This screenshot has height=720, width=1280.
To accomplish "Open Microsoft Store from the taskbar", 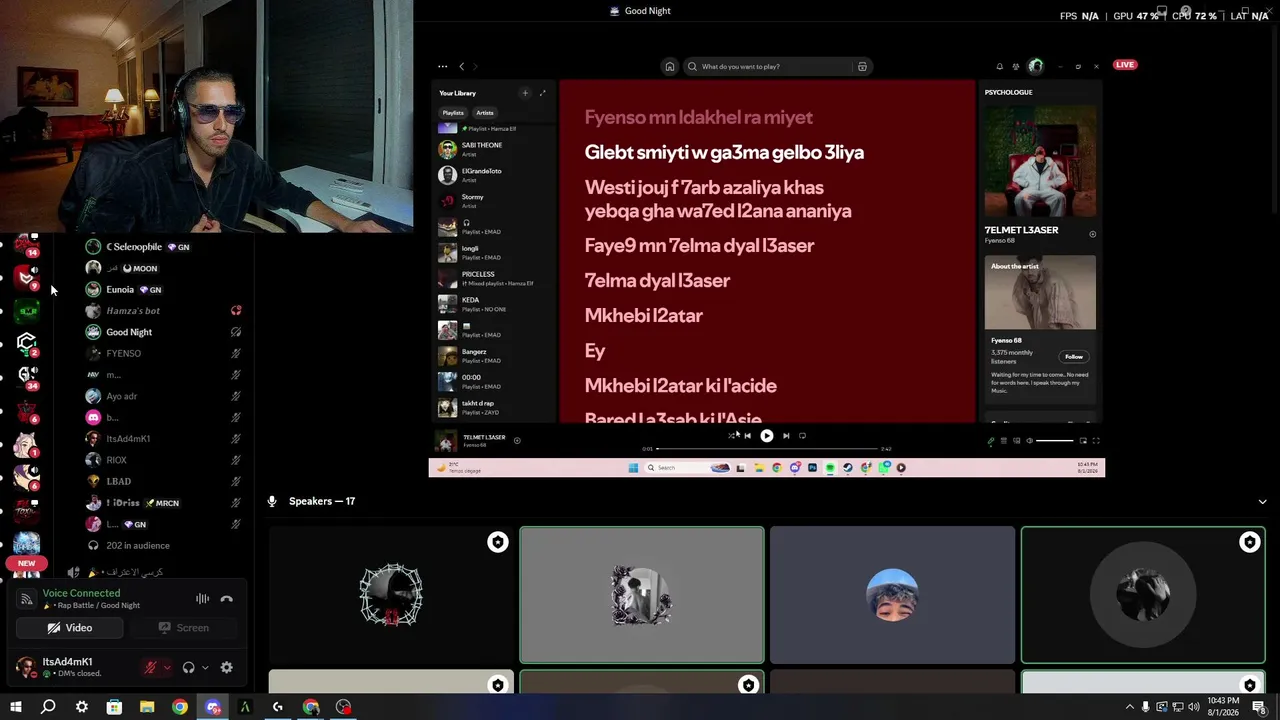I will click(x=114, y=707).
